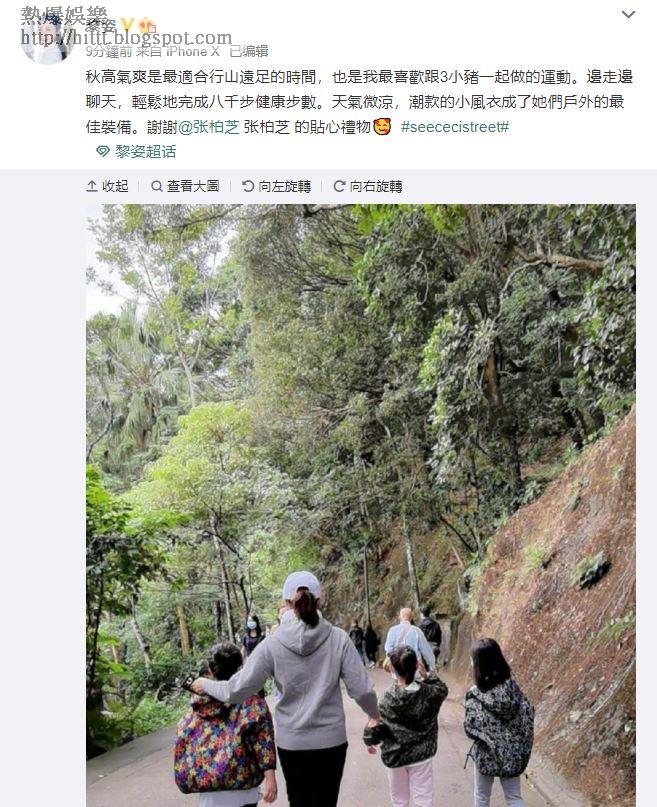Click the 收起 collapse label

click(x=115, y=186)
